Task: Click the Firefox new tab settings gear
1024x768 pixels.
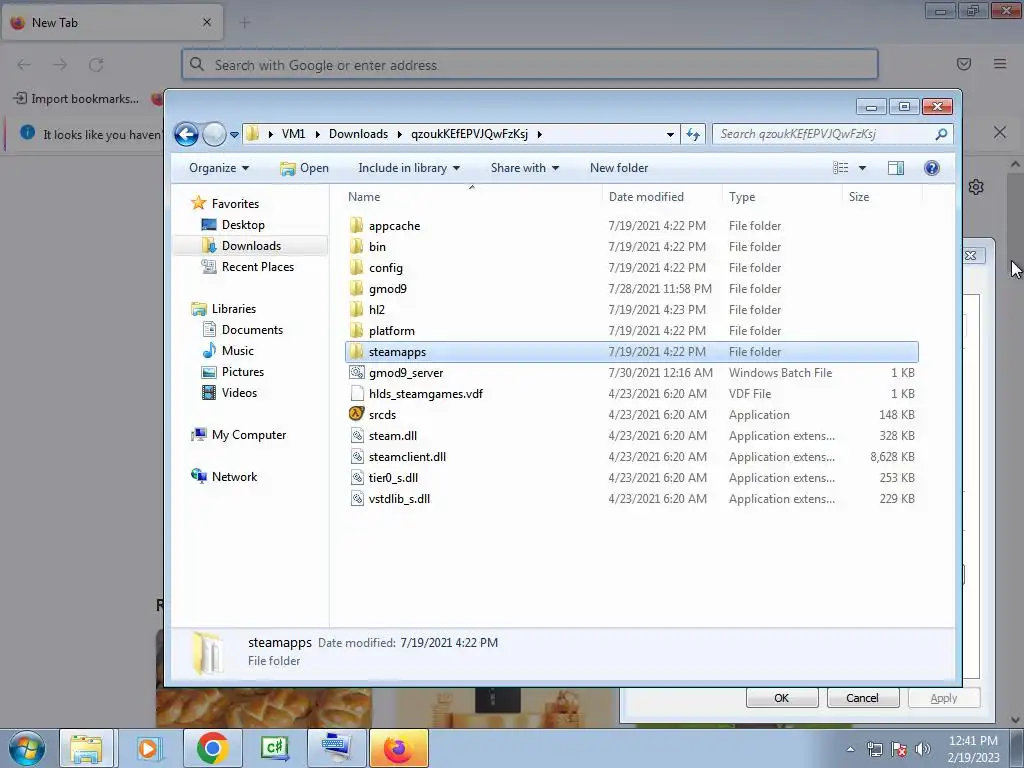Action: click(x=976, y=187)
